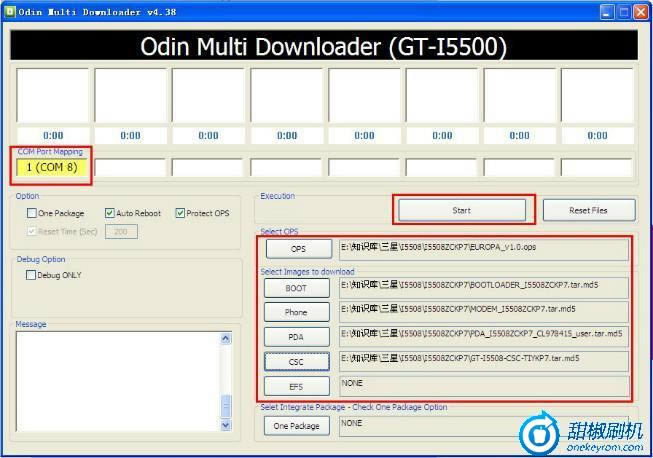Toggle the greyed Reset Time (Sec) checkbox
The image size is (653, 458).
[32, 231]
